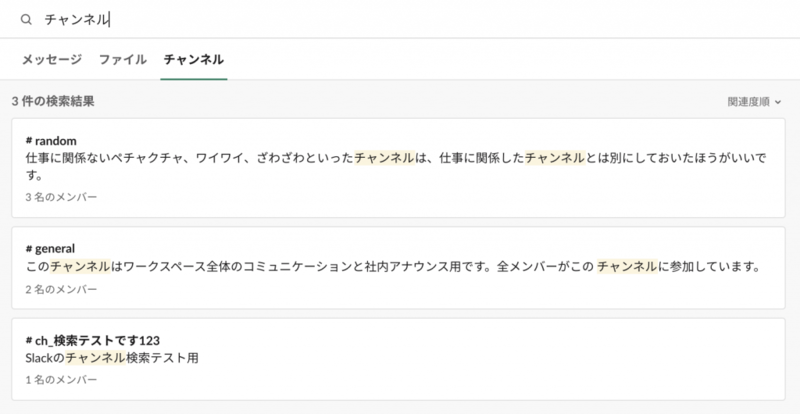This screenshot has height=414, width=800.
Task: Open the general channel title
Action: [x=55, y=249]
